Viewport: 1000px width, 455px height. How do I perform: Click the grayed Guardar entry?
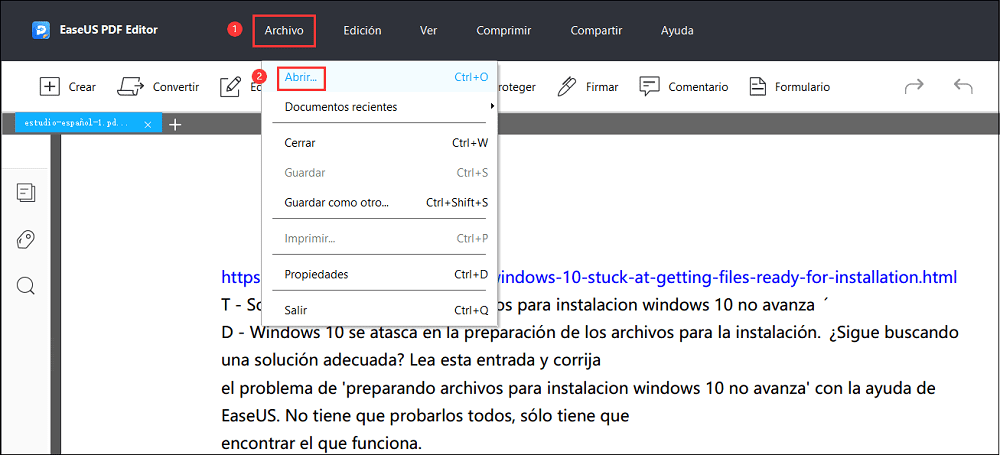380,173
